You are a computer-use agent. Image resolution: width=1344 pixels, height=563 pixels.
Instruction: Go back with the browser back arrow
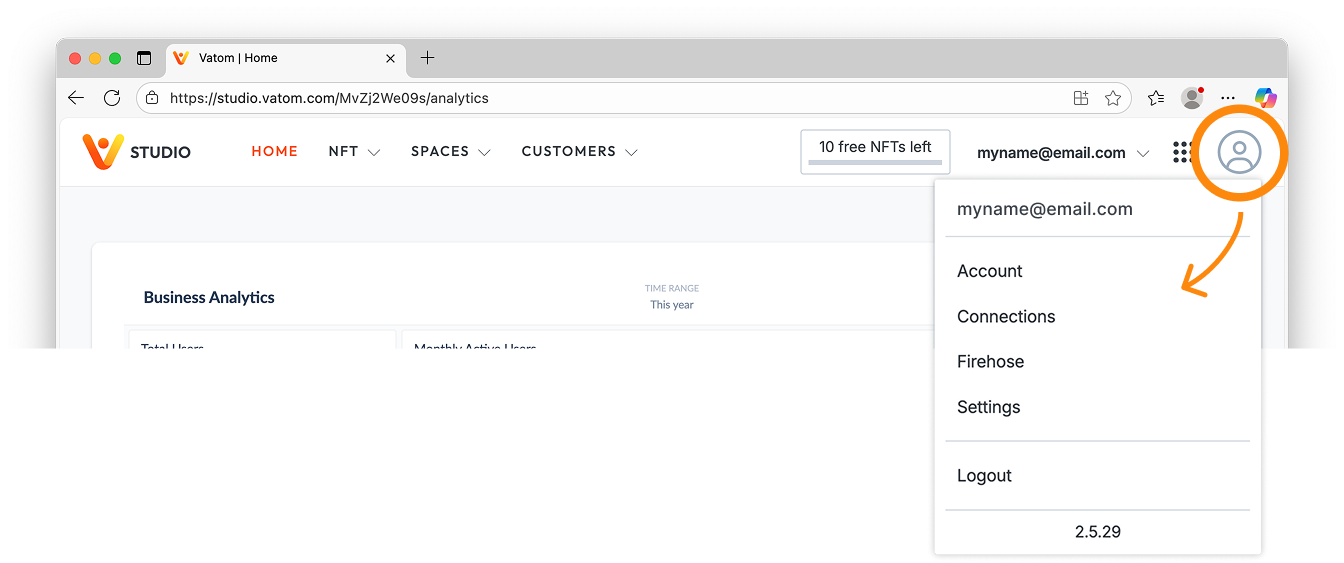pos(76,98)
